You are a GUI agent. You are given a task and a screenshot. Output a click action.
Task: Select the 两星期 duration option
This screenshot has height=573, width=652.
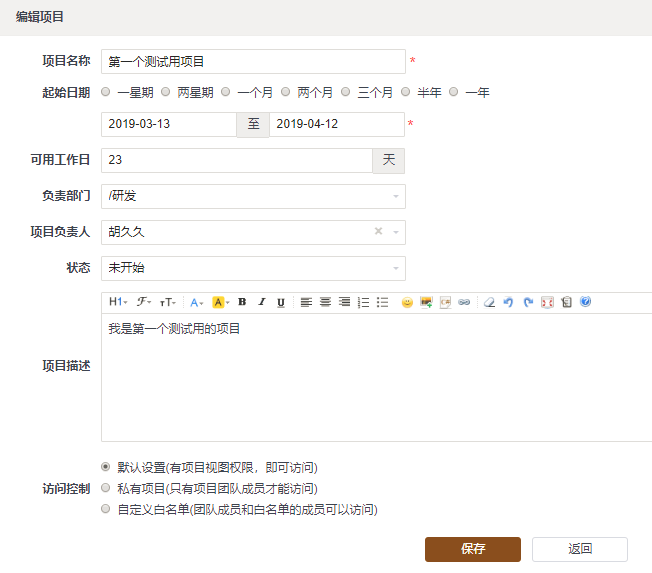pyautogui.click(x=165, y=92)
